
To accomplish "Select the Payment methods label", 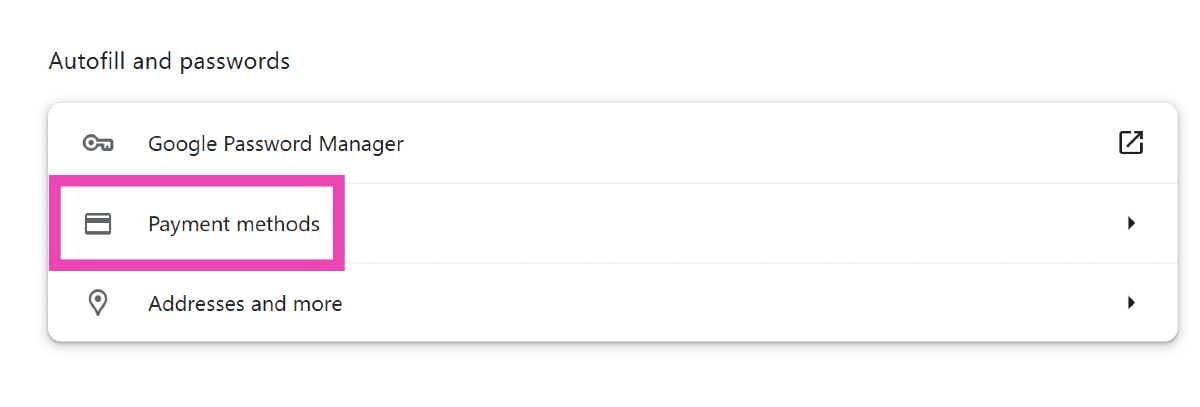I will tap(234, 223).
